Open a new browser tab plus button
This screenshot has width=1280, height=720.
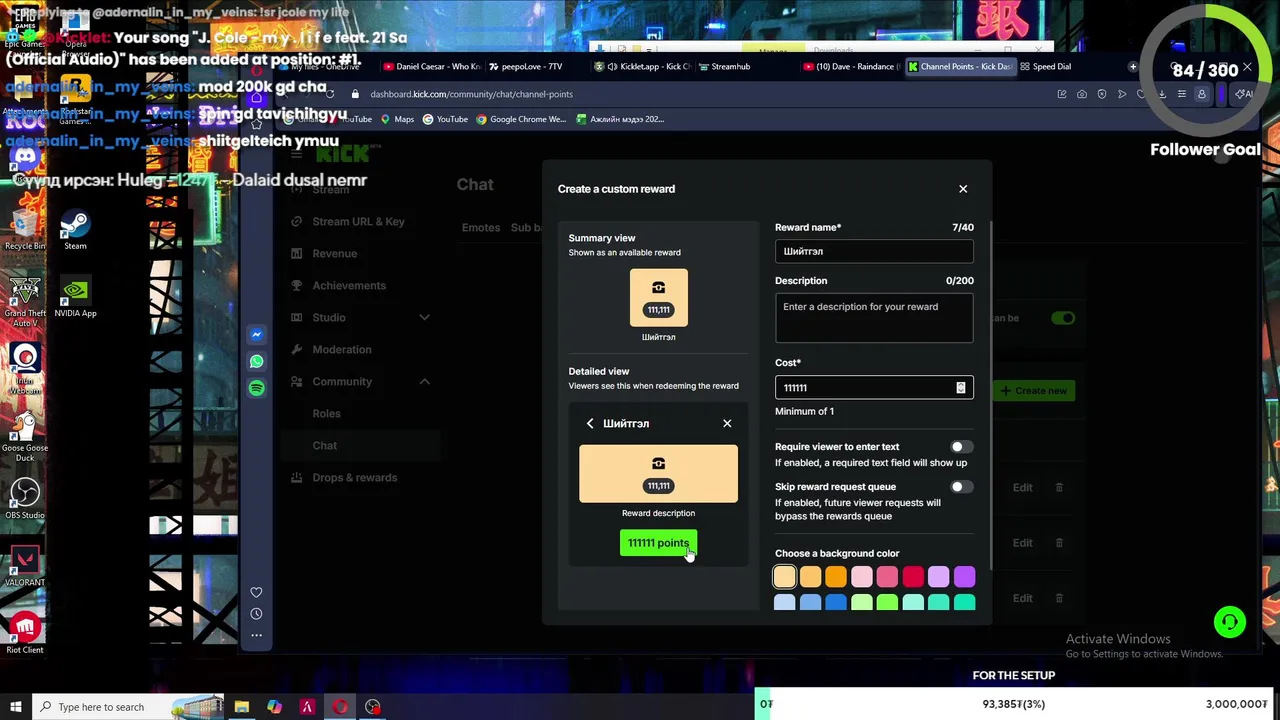point(1133,67)
